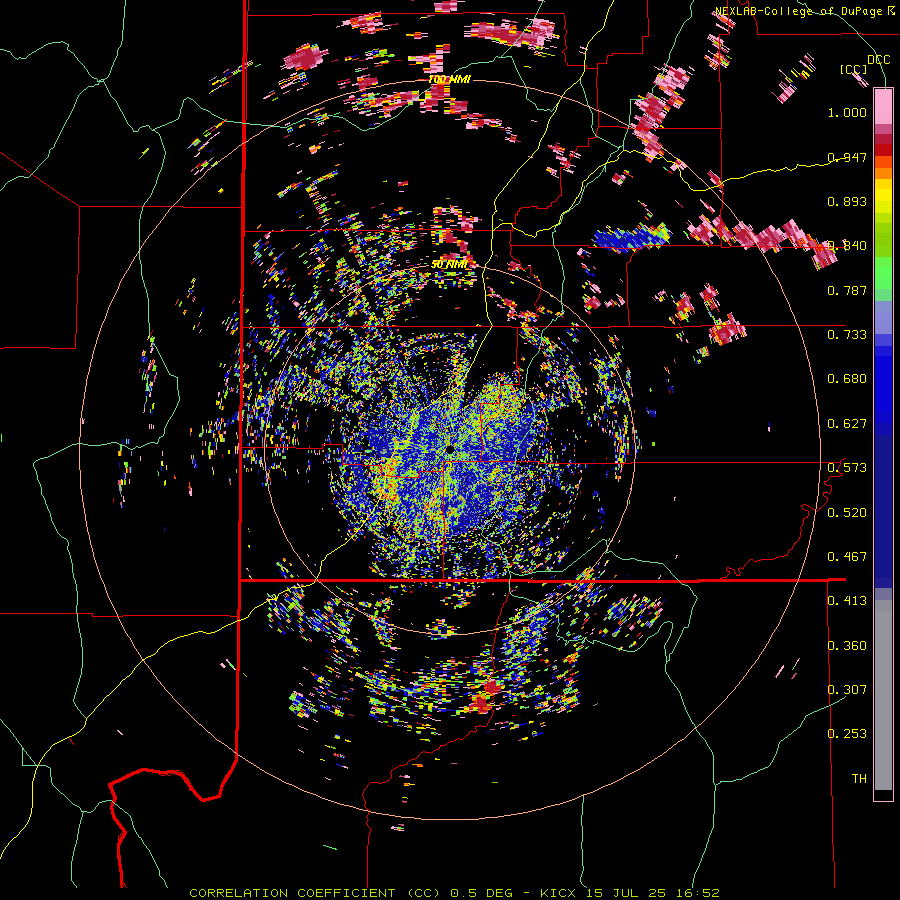Click the black radar site dot at center

click(x=449, y=448)
